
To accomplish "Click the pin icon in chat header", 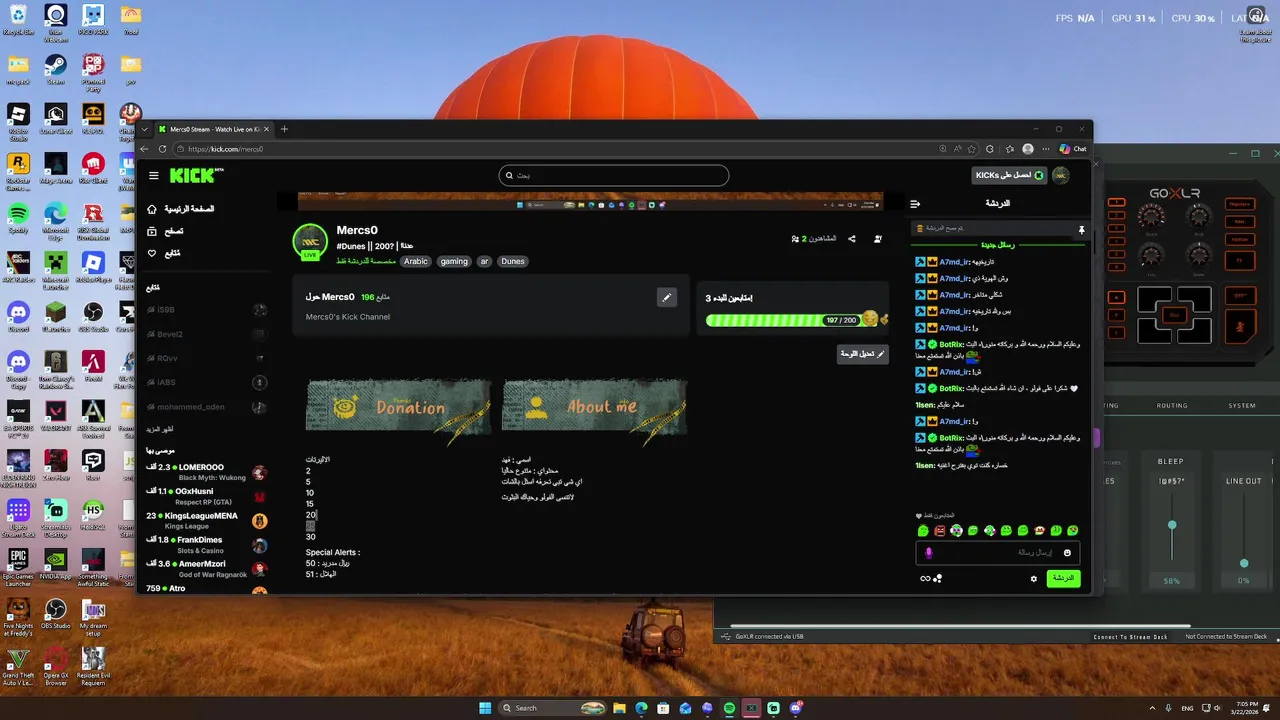I will point(1081,229).
